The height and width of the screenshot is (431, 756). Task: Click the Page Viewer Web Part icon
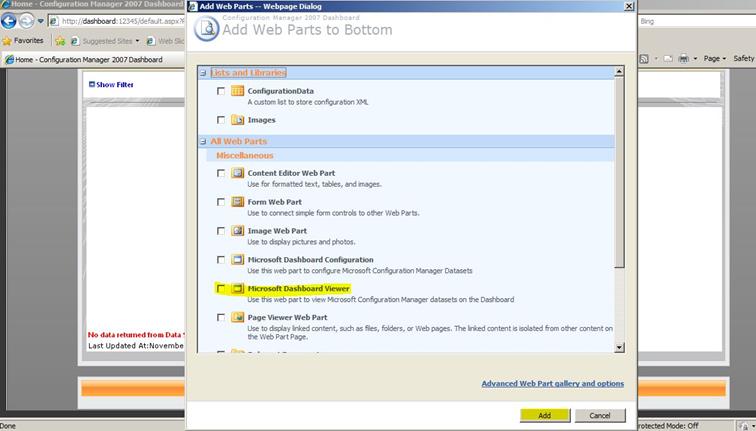pyautogui.click(x=237, y=317)
